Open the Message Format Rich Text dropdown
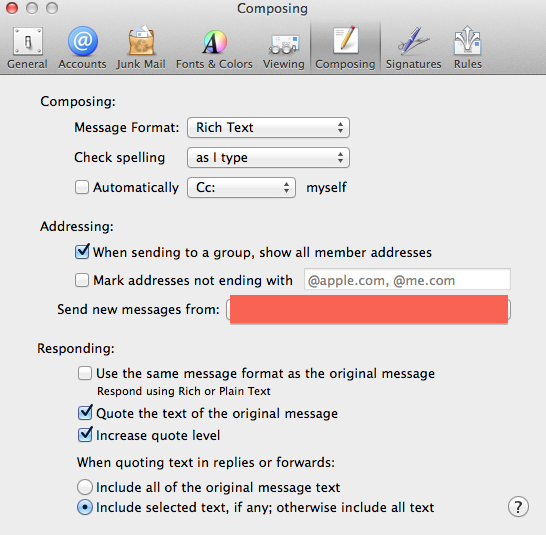 point(268,127)
